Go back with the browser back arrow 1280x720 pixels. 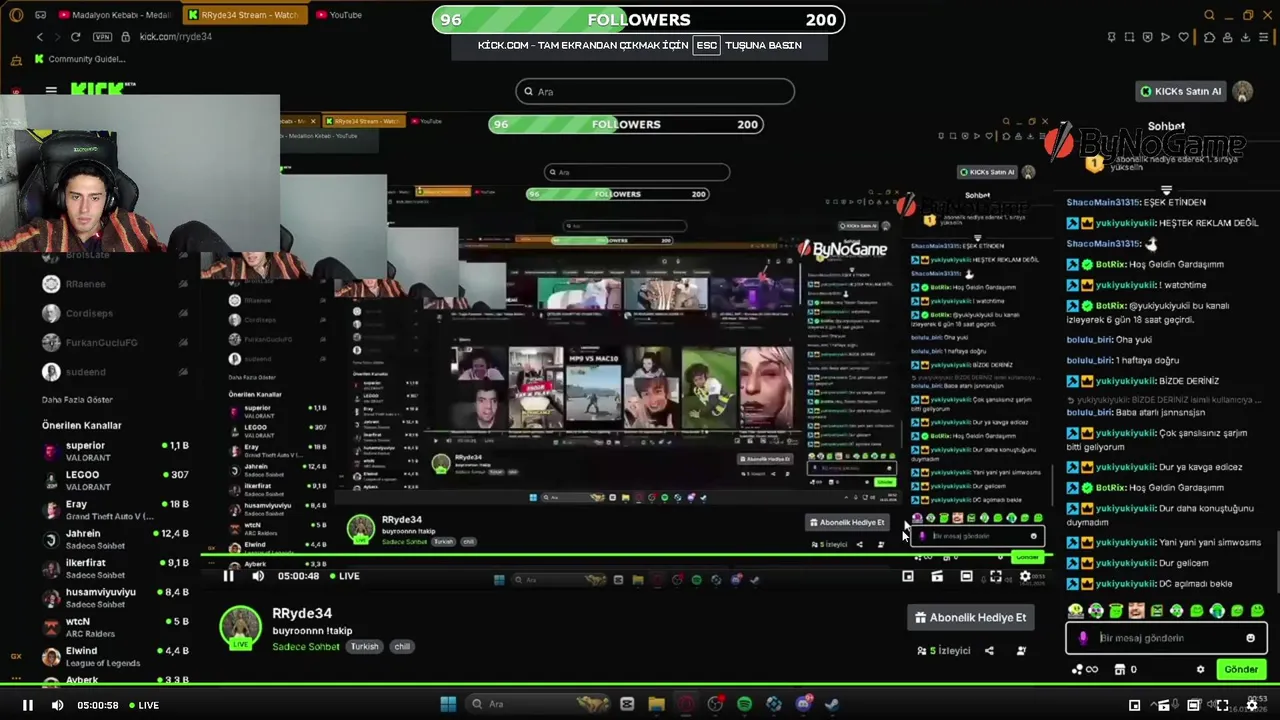[x=40, y=37]
